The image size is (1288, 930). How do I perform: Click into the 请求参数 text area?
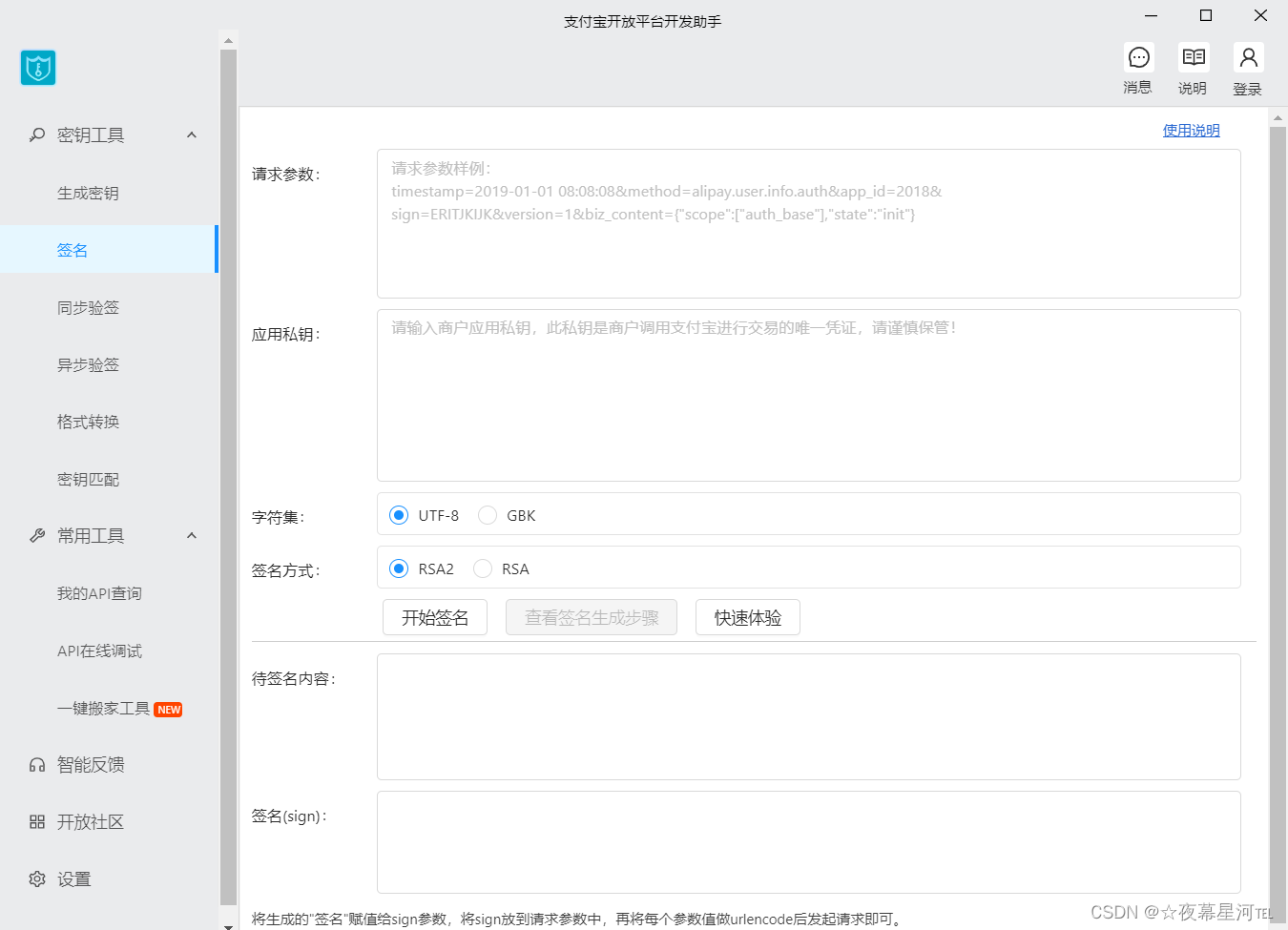pos(809,223)
